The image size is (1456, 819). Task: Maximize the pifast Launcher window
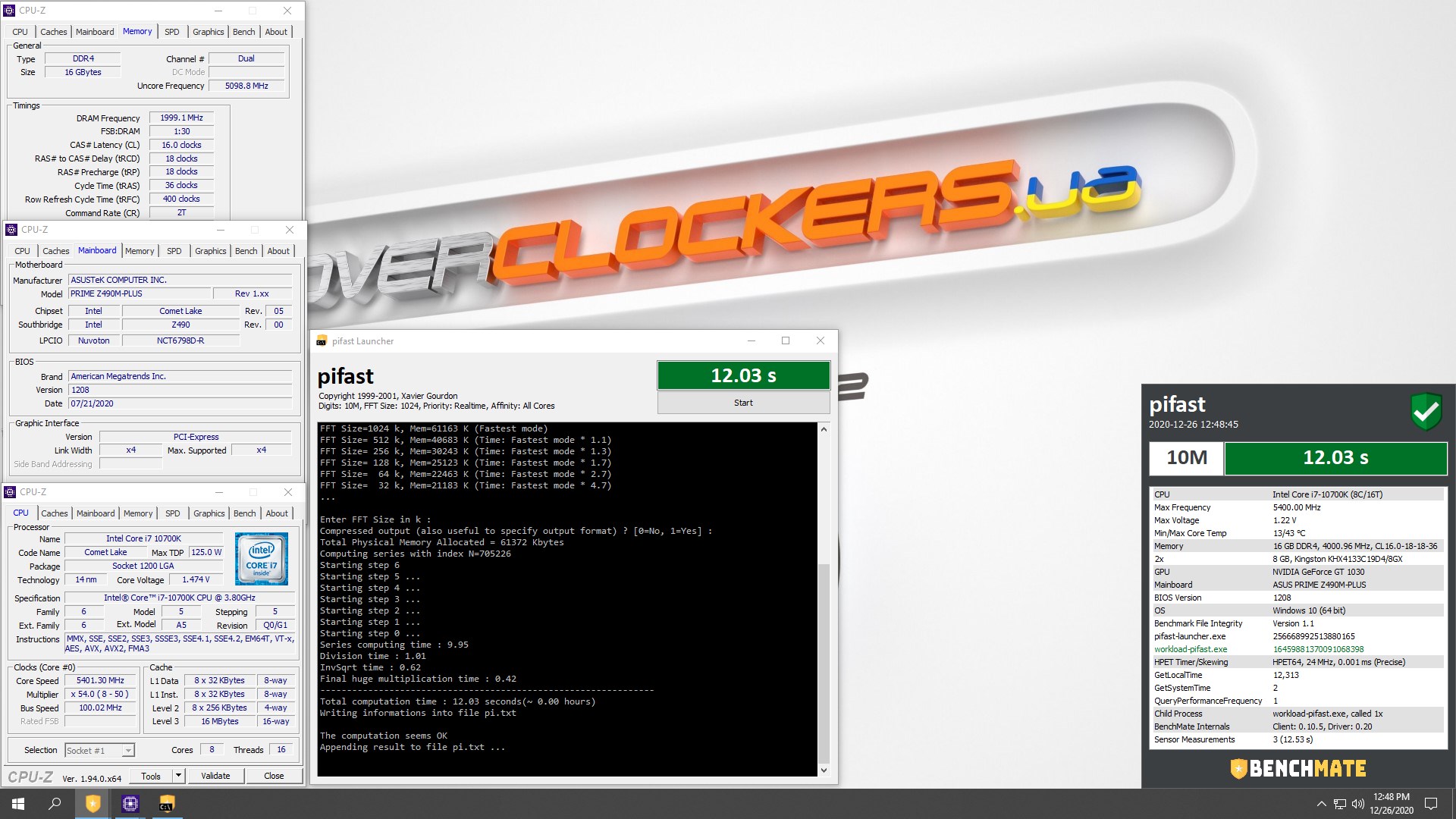tap(786, 341)
